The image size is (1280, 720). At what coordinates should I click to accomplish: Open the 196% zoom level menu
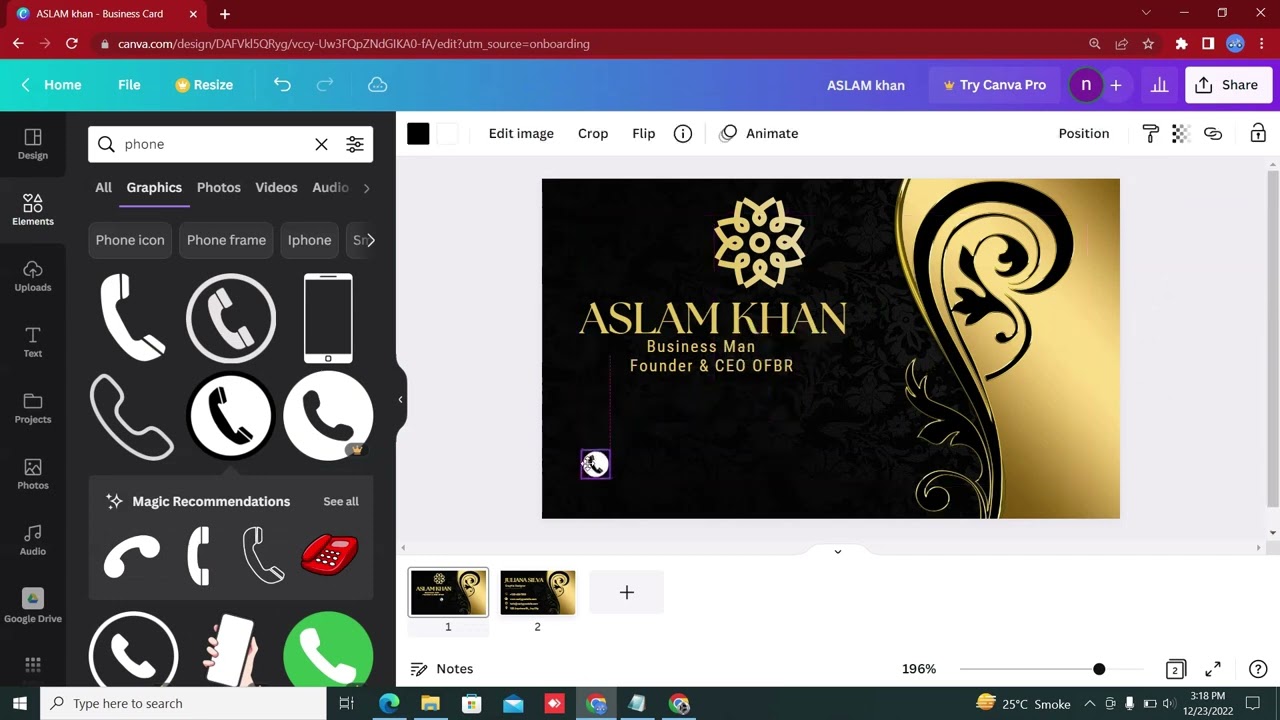(x=919, y=669)
